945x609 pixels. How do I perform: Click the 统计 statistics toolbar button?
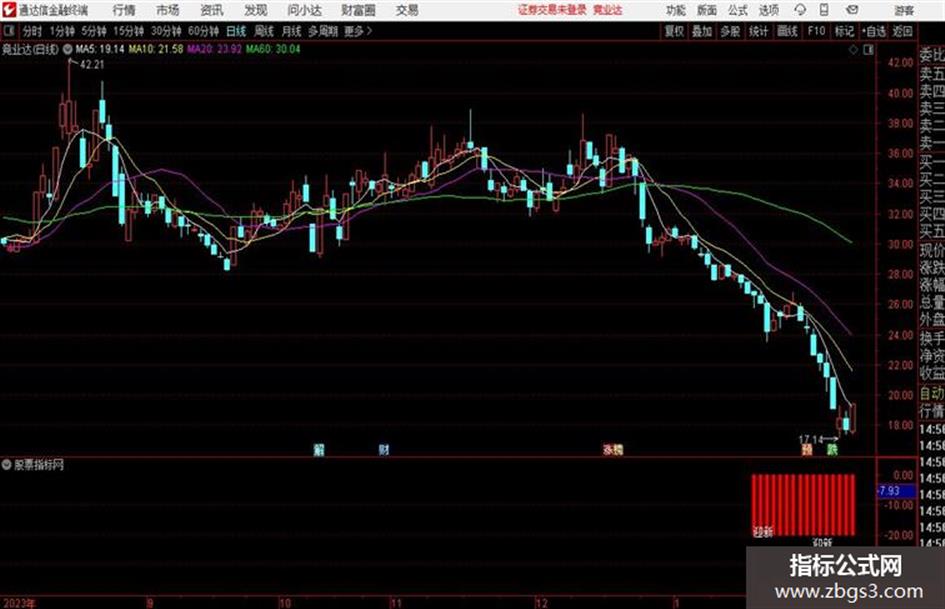click(758, 31)
